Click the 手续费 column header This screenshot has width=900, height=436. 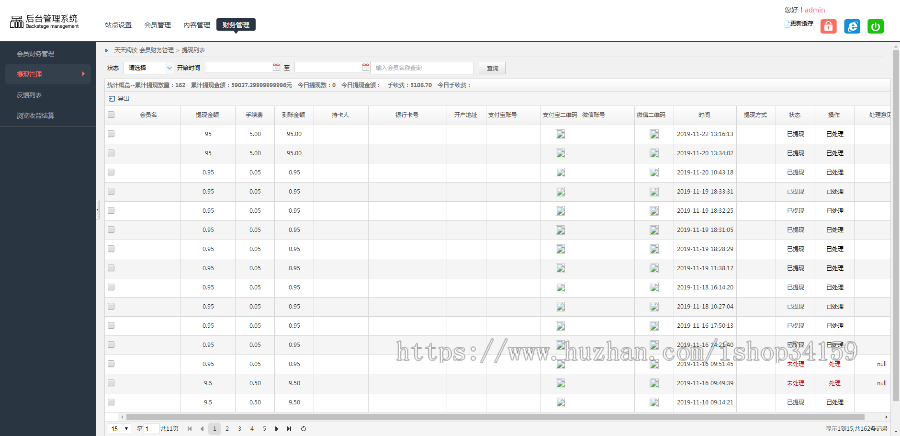click(x=255, y=115)
